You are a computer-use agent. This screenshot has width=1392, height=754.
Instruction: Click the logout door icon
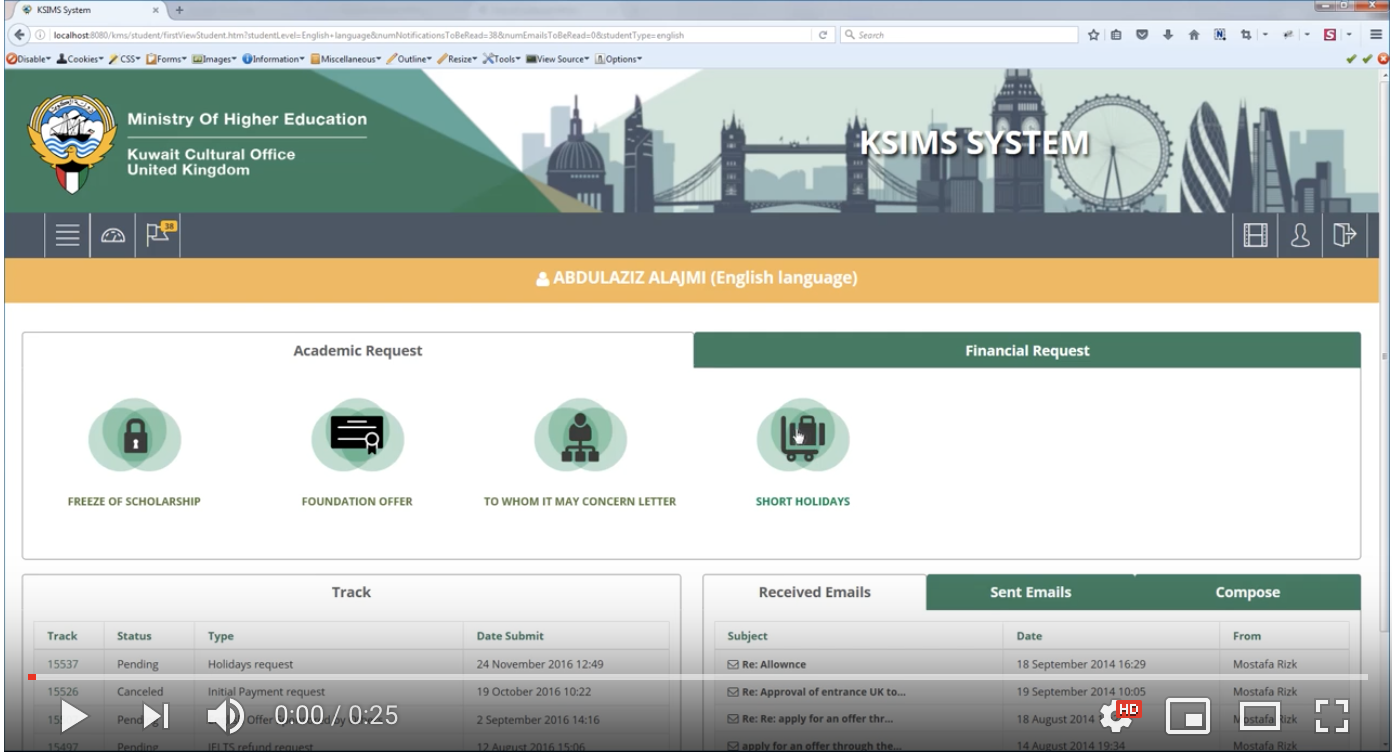pos(1344,235)
